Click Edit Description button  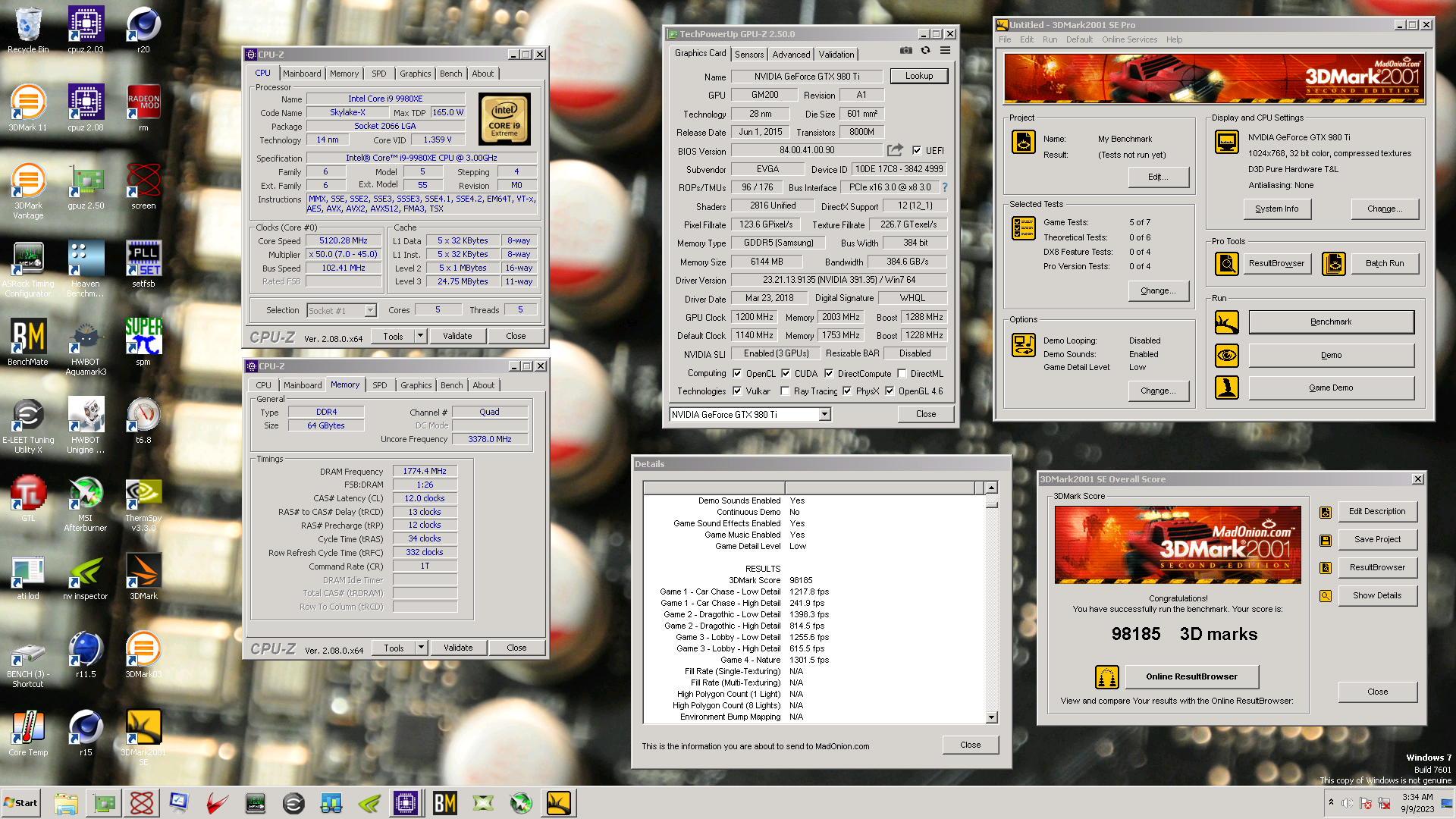pos(1377,511)
